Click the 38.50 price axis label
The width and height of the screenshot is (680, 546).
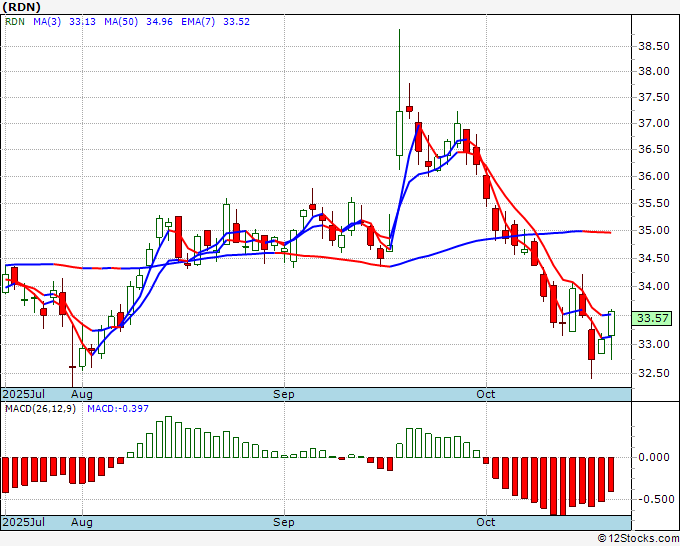(x=654, y=46)
